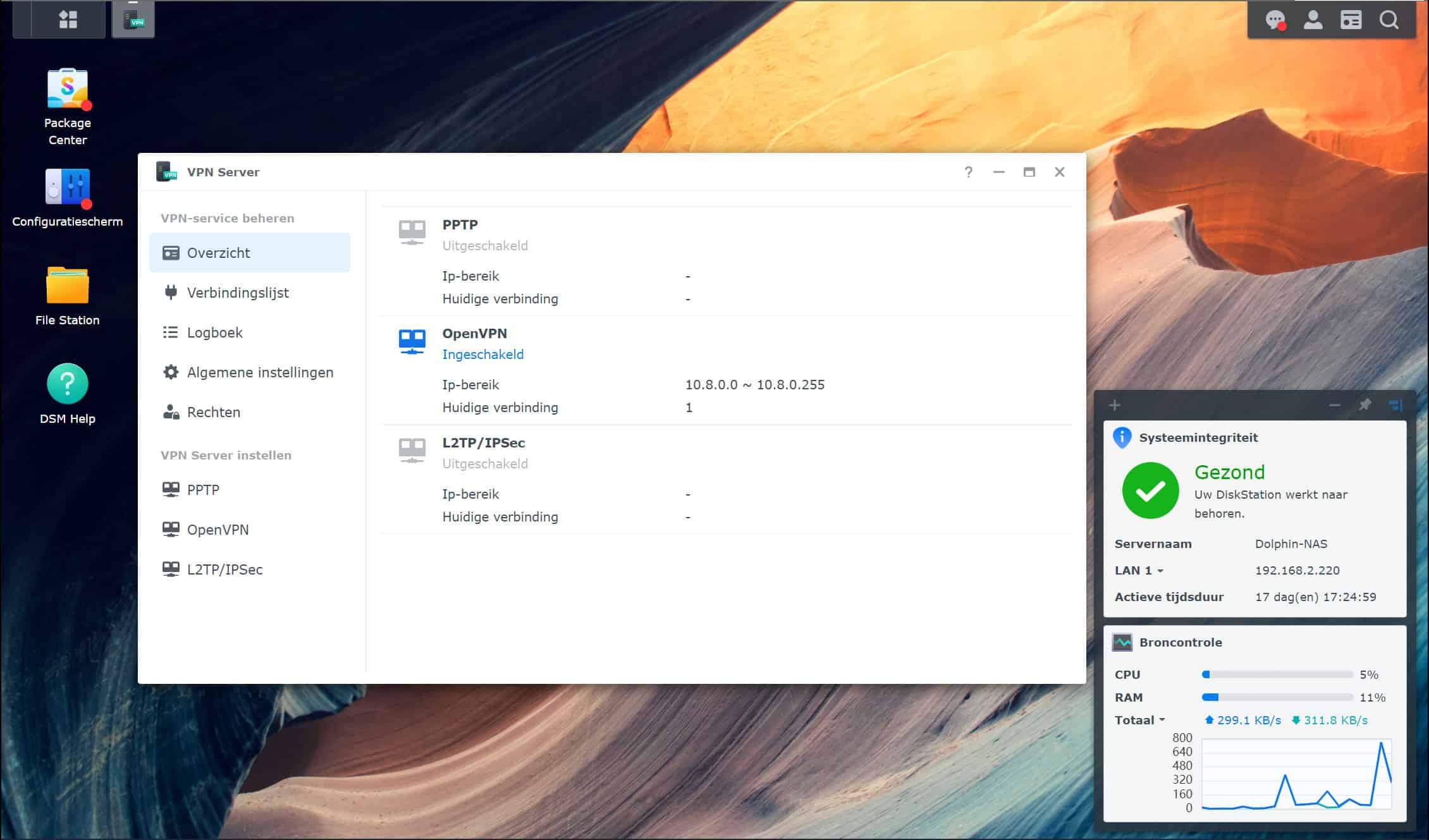This screenshot has width=1429, height=840.
Task: Click the Servernaam label
Action: [x=1153, y=544]
